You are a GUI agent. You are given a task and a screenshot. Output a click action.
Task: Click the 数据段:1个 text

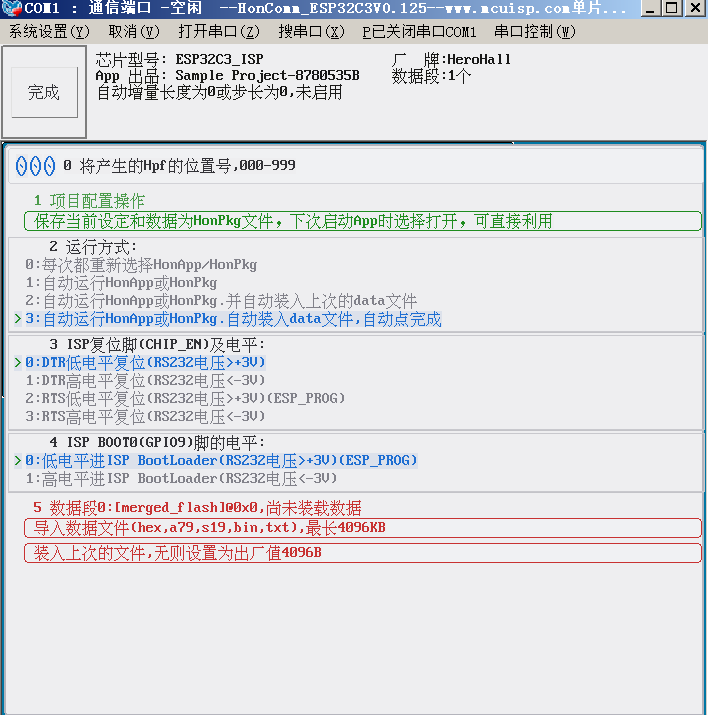[431, 76]
